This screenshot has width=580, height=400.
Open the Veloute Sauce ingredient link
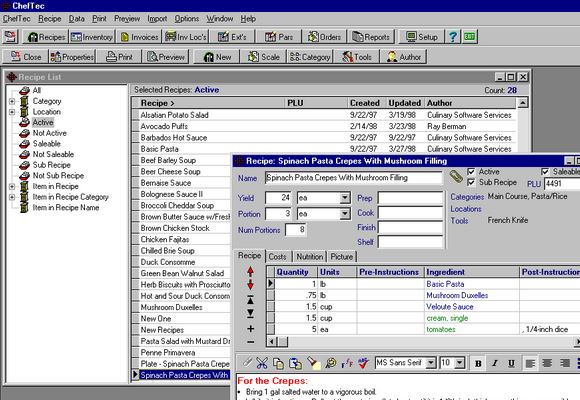click(x=449, y=307)
